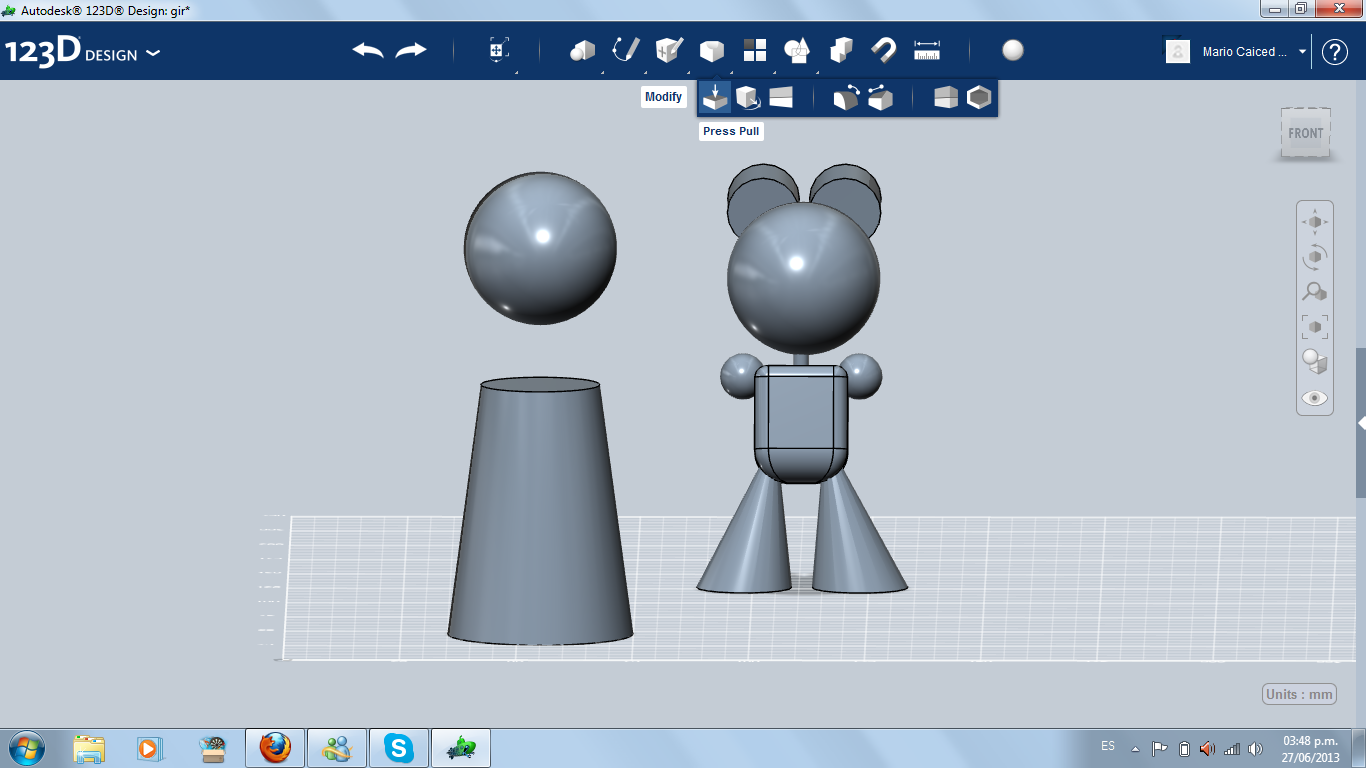Open the Sketch tools menu

coord(626,50)
